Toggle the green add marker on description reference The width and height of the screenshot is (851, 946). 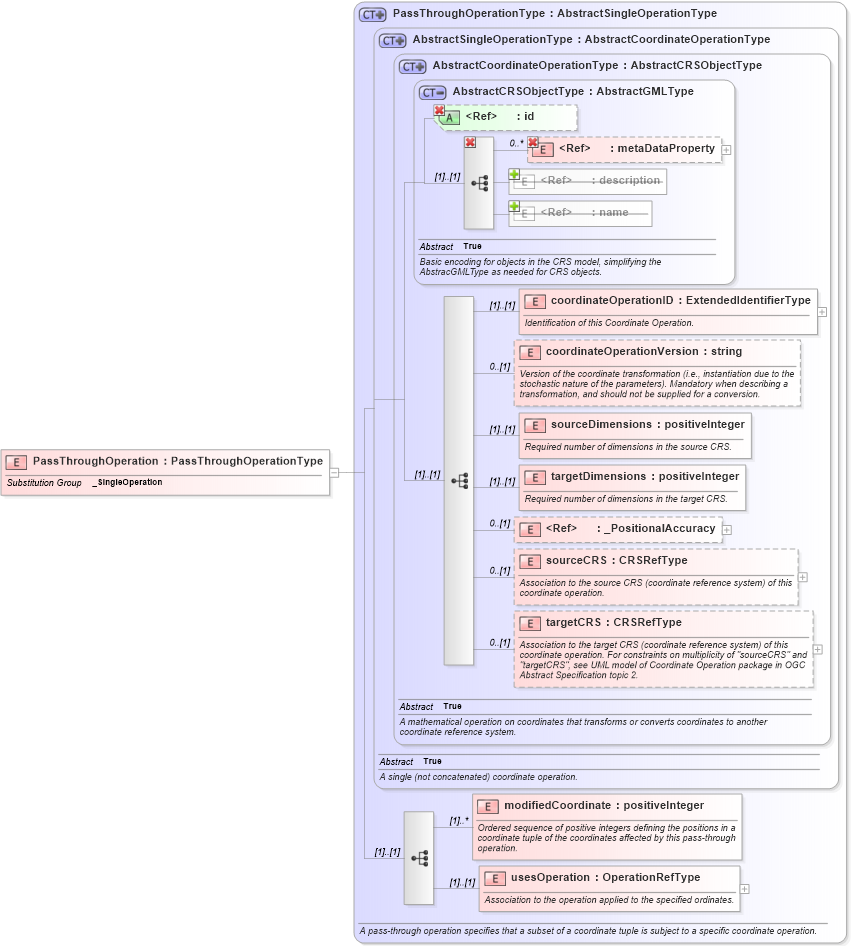pyautogui.click(x=513, y=174)
